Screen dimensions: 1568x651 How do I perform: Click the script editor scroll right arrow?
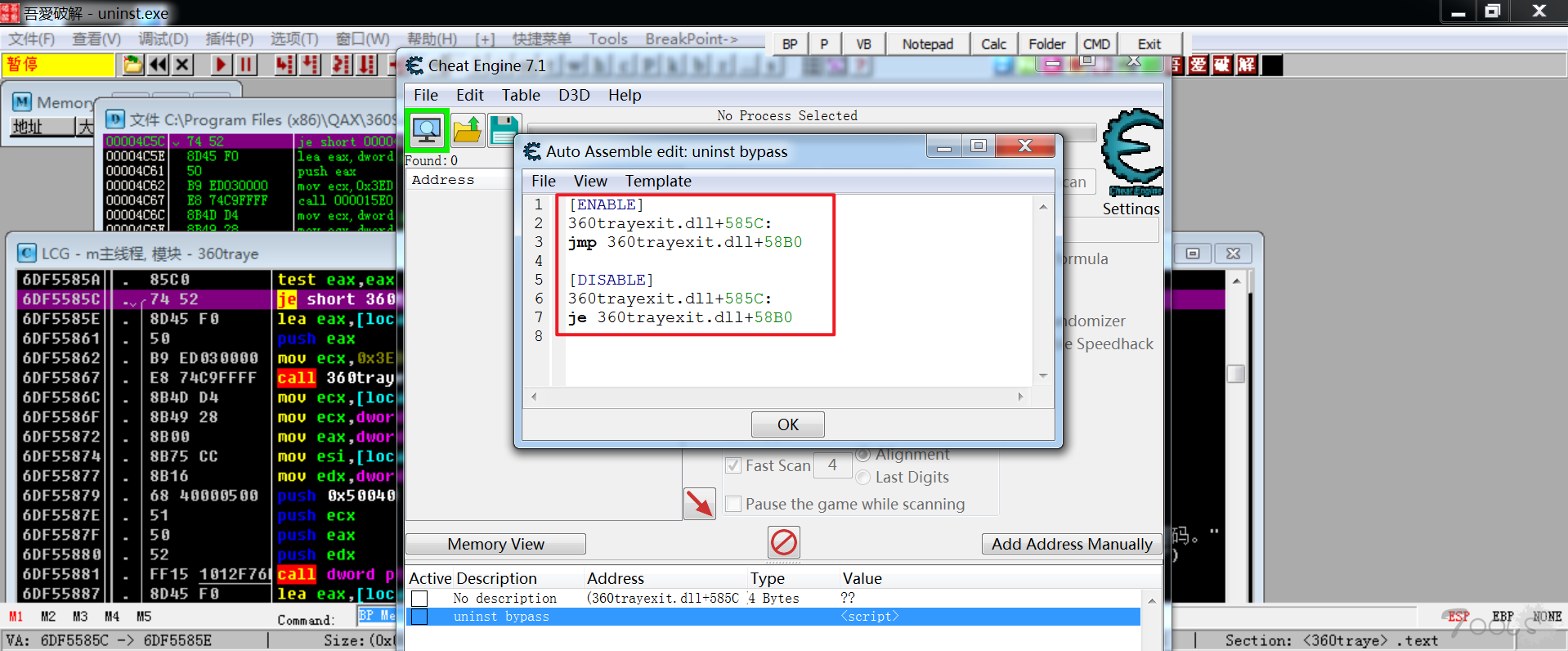[1020, 397]
